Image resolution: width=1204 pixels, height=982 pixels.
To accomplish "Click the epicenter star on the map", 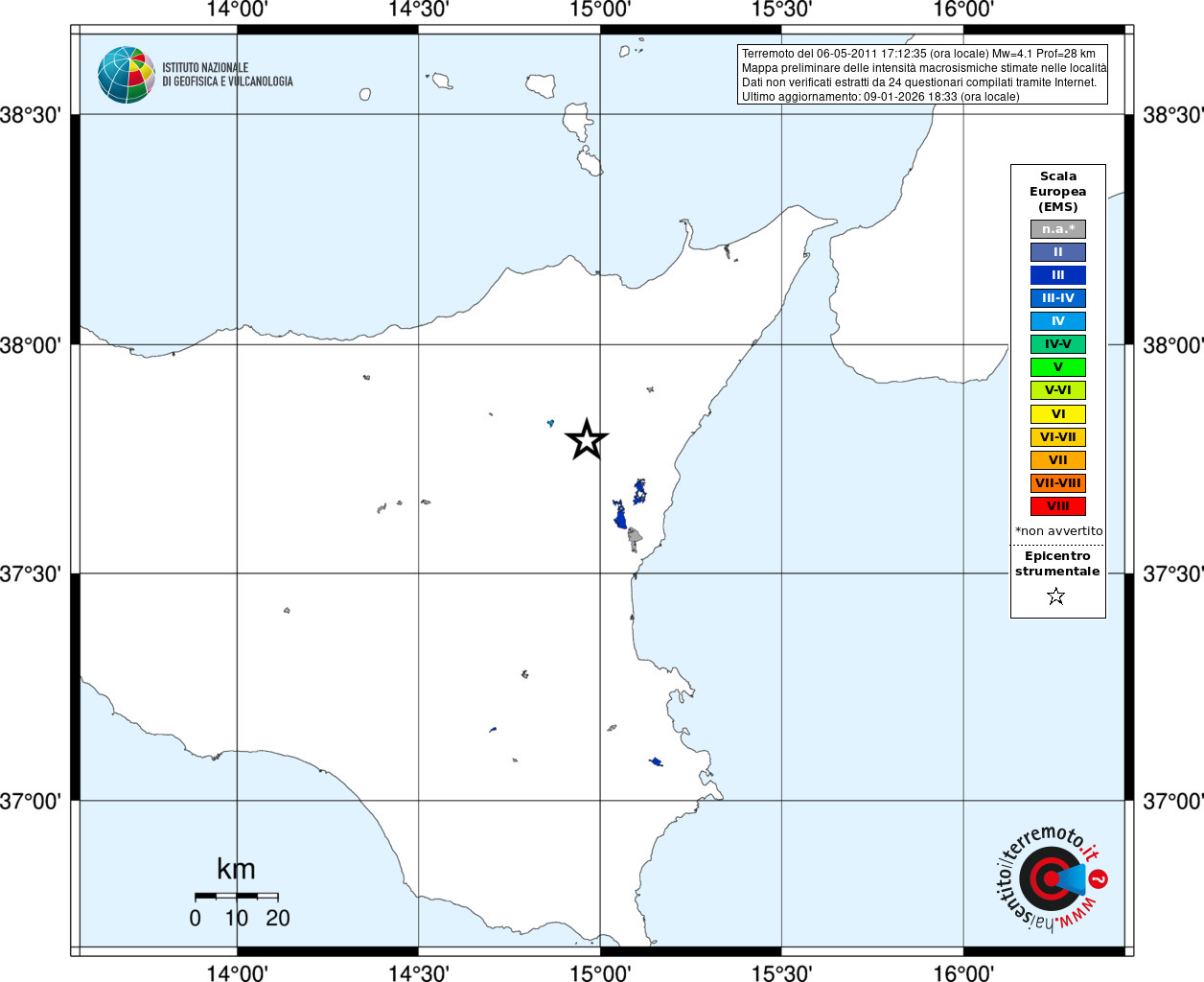I will (x=587, y=439).
